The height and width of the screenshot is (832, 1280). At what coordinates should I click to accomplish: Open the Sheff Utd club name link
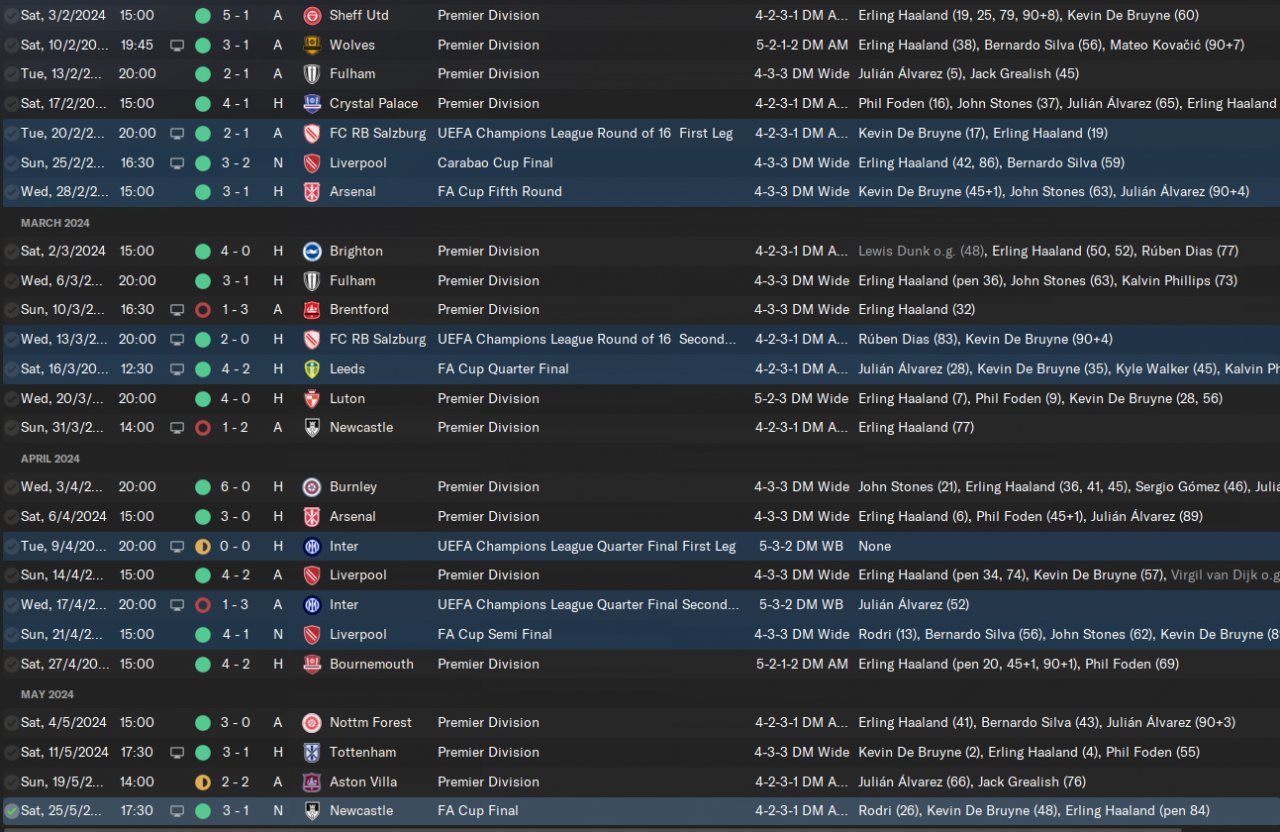359,16
